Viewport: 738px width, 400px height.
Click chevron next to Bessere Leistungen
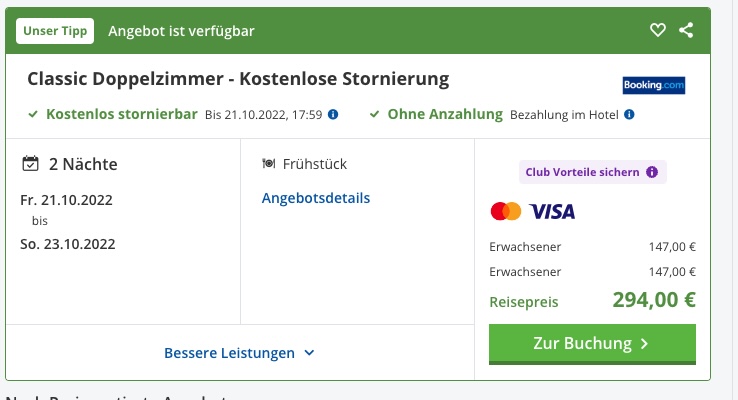tap(309, 353)
